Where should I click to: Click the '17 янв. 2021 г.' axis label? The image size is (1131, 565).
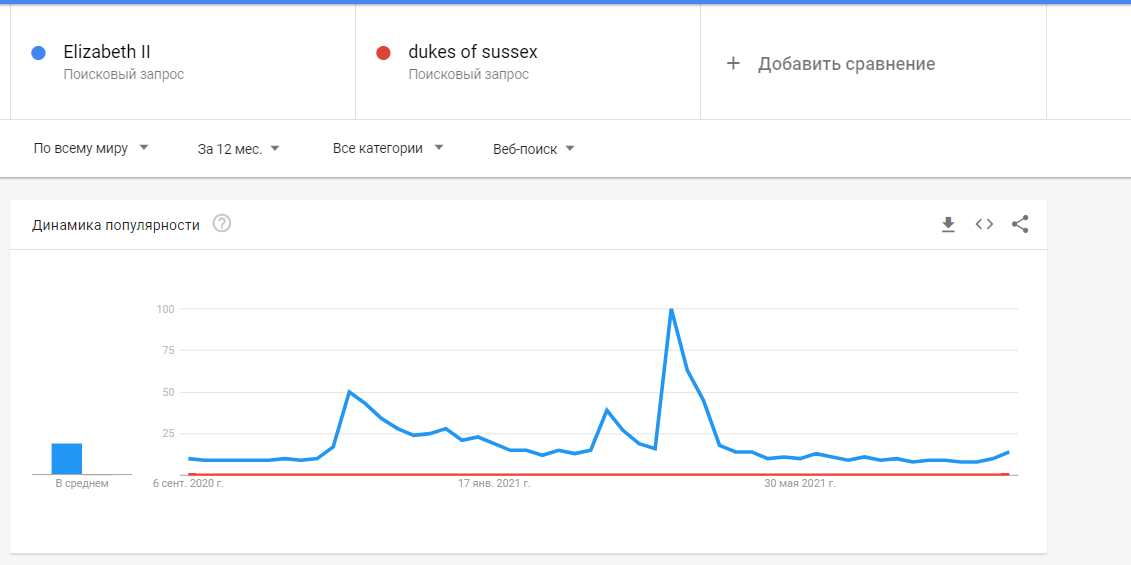coord(494,483)
